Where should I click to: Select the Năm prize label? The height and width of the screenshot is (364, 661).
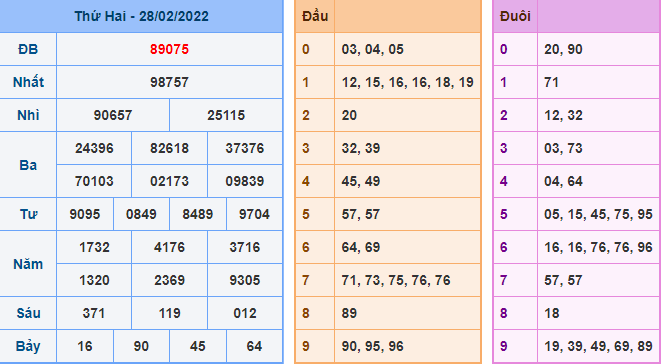point(28,264)
